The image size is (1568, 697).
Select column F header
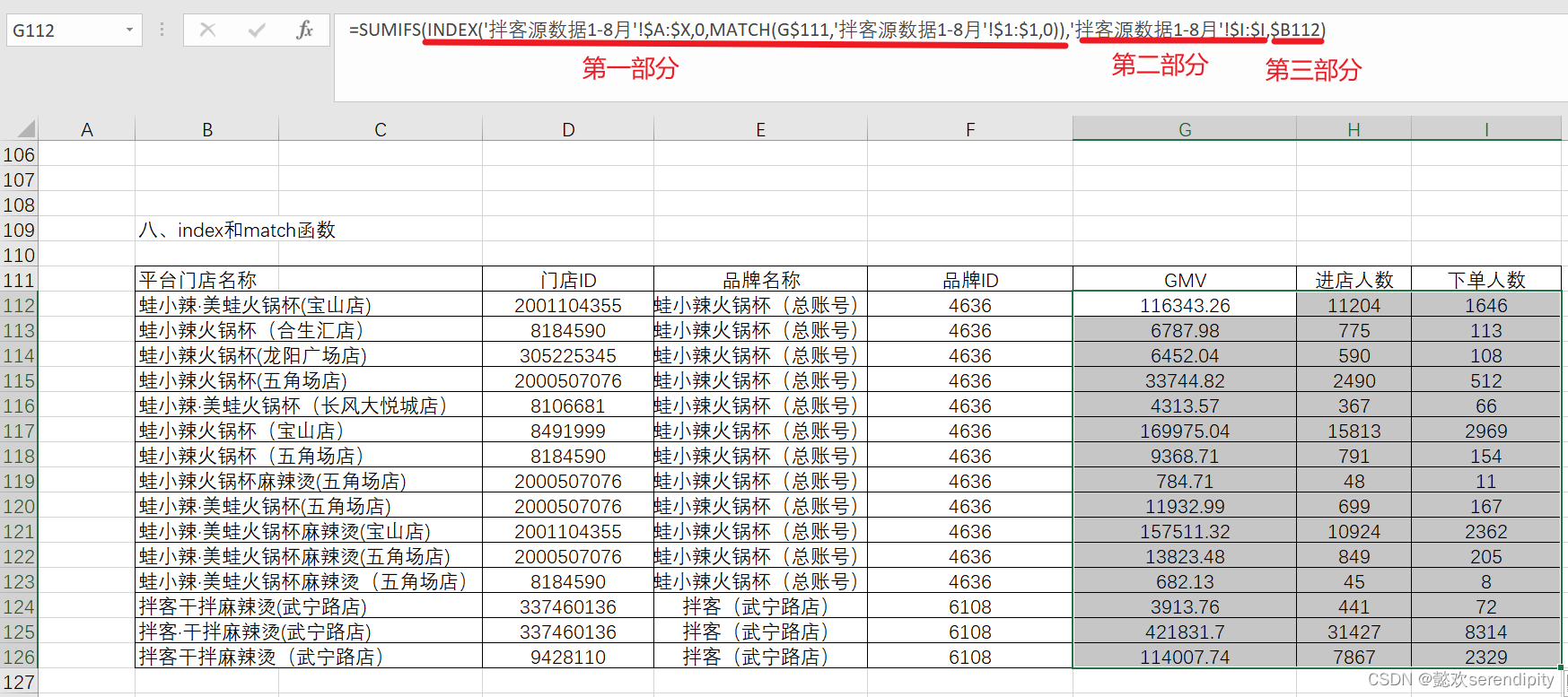point(970,129)
